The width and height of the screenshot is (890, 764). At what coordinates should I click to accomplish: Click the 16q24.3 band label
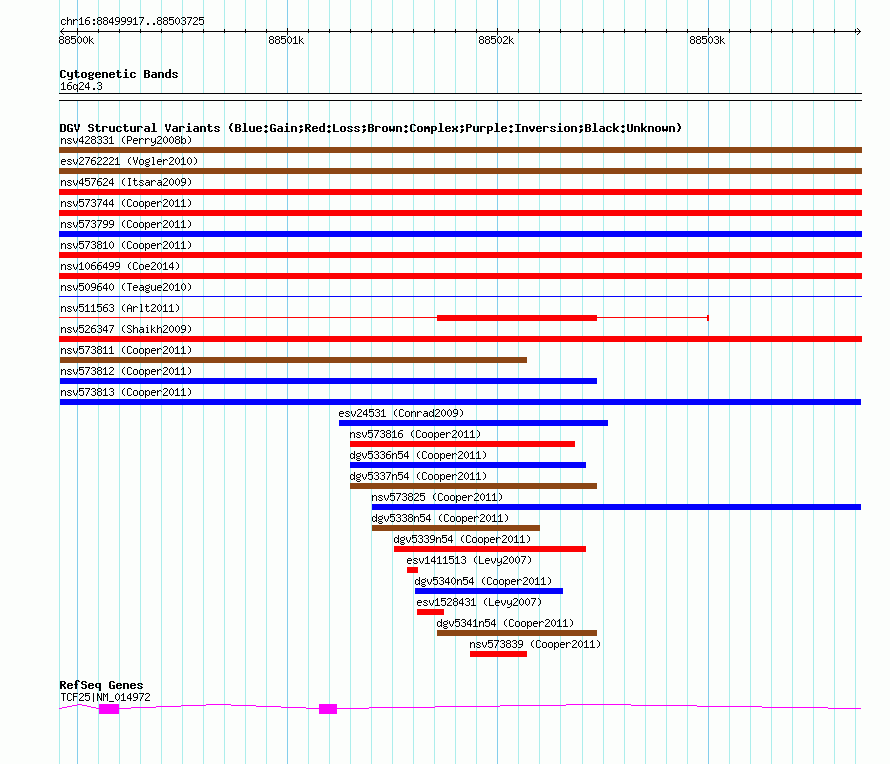point(81,86)
